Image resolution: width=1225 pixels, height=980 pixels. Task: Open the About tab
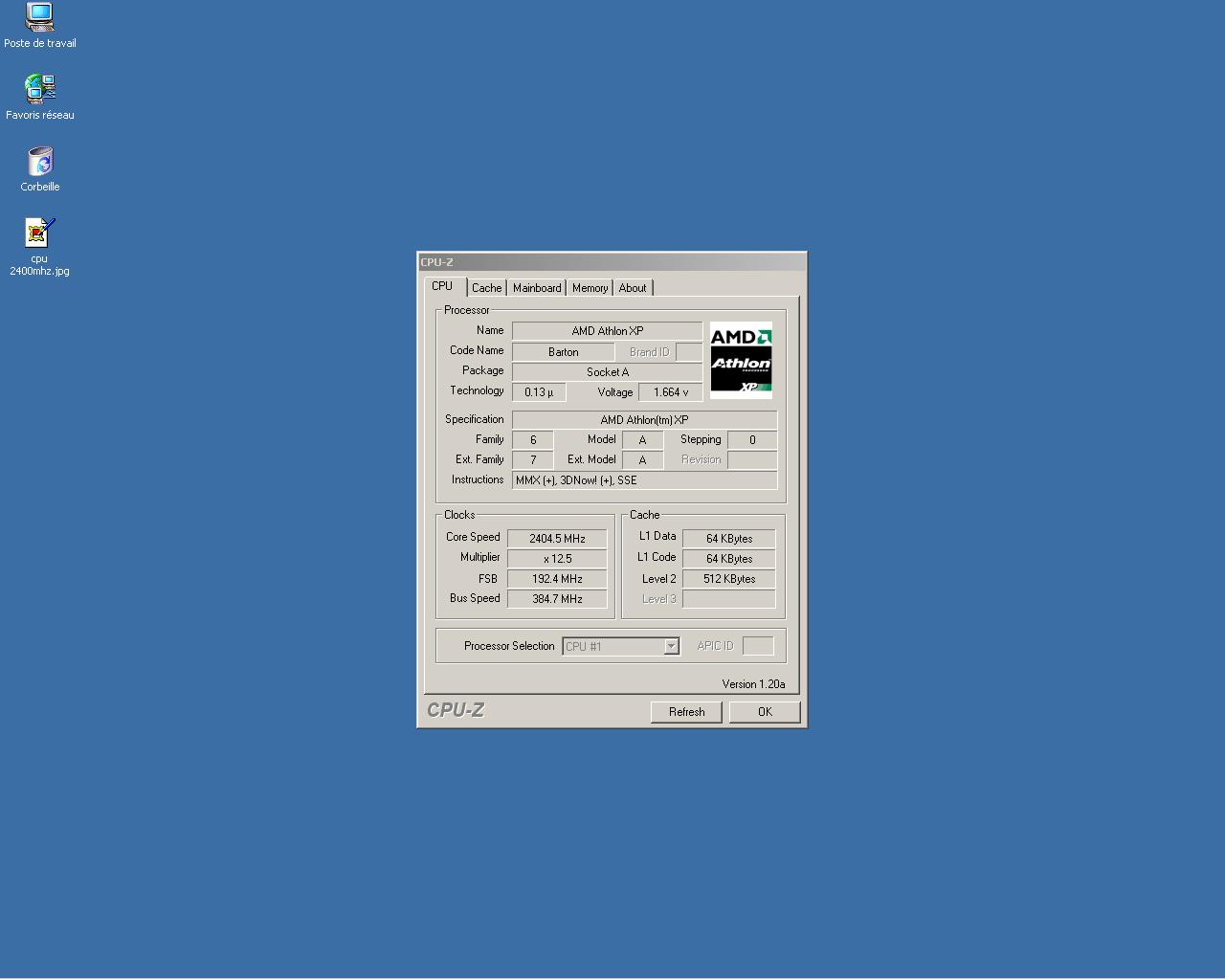[x=633, y=288]
